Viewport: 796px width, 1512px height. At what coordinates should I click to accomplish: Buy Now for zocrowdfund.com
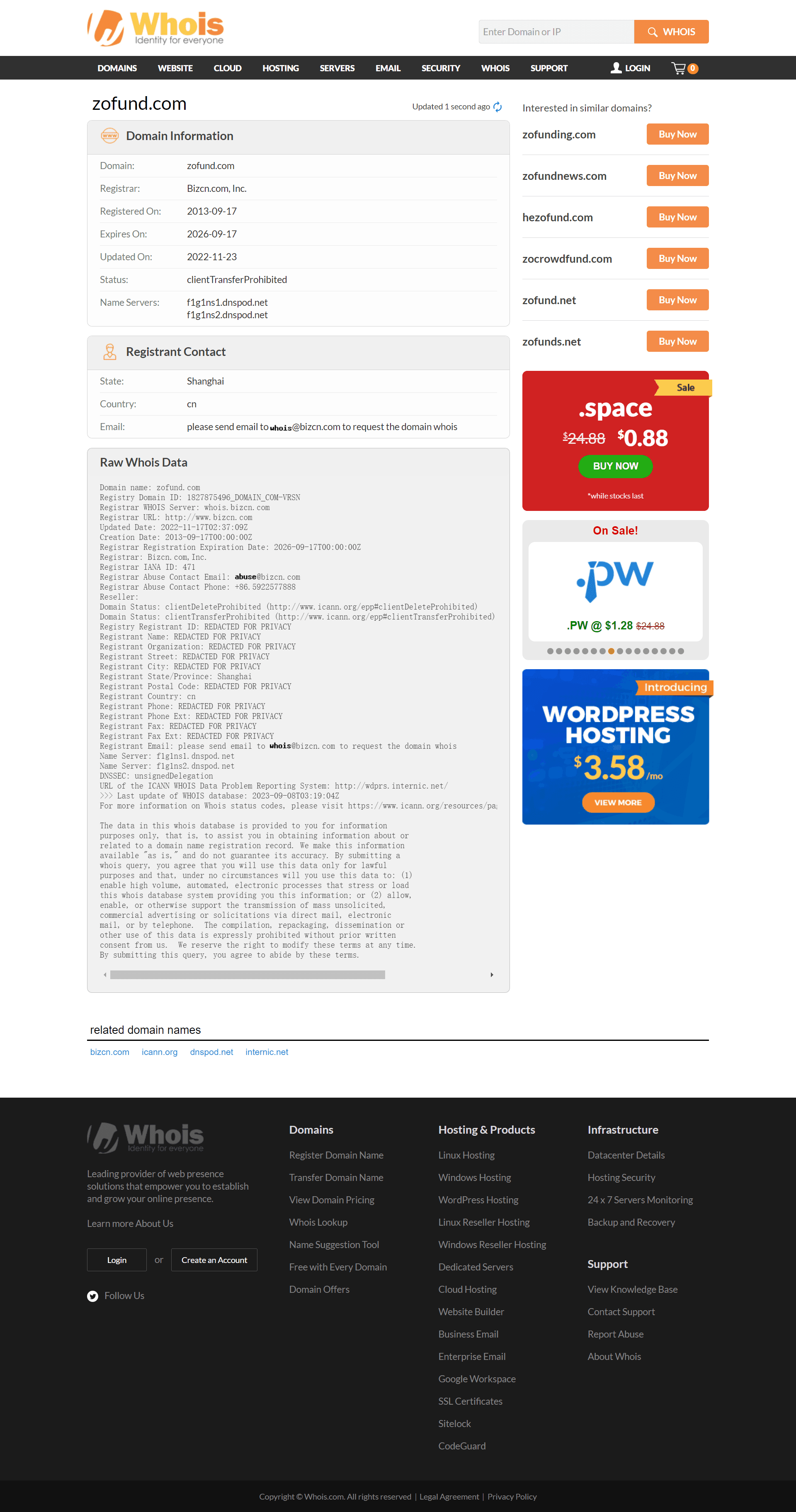tap(677, 258)
